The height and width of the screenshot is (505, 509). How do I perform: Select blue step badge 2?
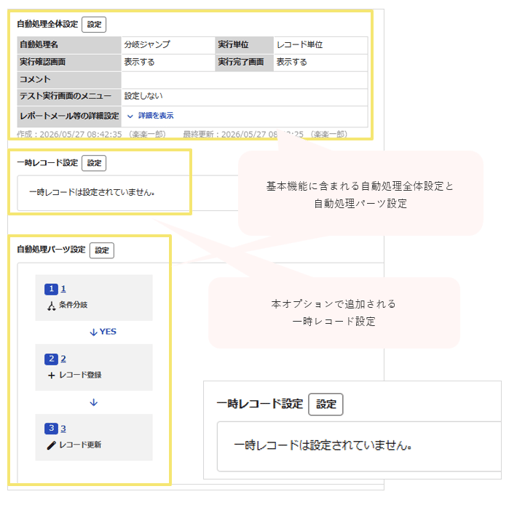click(51, 359)
